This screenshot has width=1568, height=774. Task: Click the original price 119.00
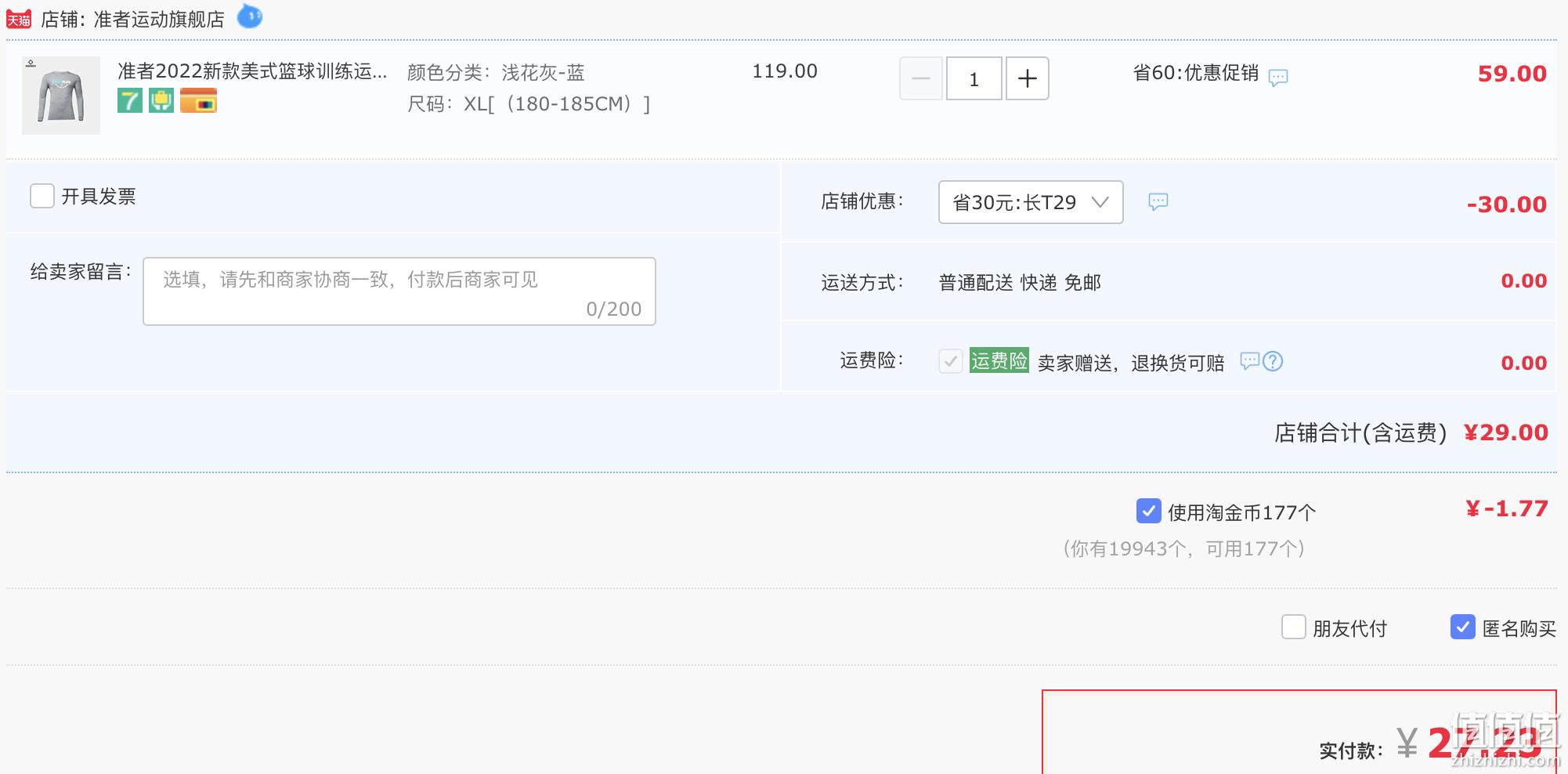(x=785, y=71)
